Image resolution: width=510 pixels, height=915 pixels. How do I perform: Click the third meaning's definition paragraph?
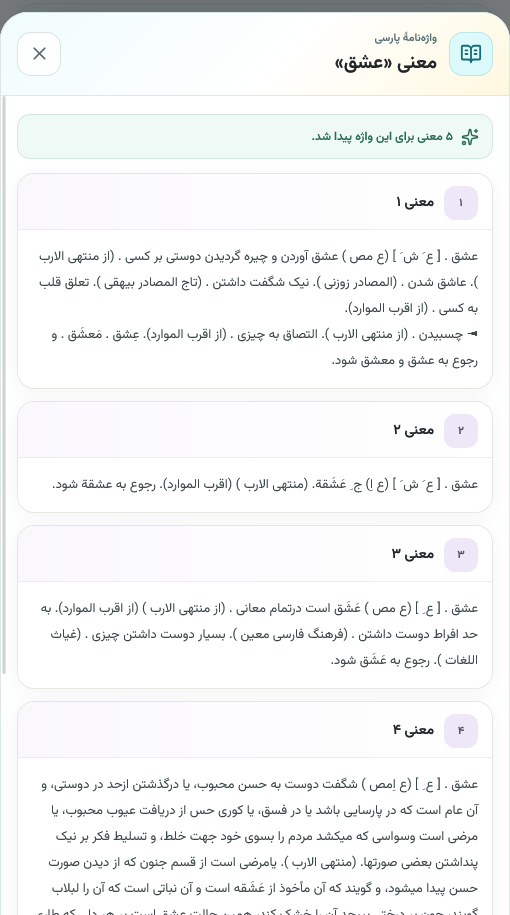pos(258,634)
